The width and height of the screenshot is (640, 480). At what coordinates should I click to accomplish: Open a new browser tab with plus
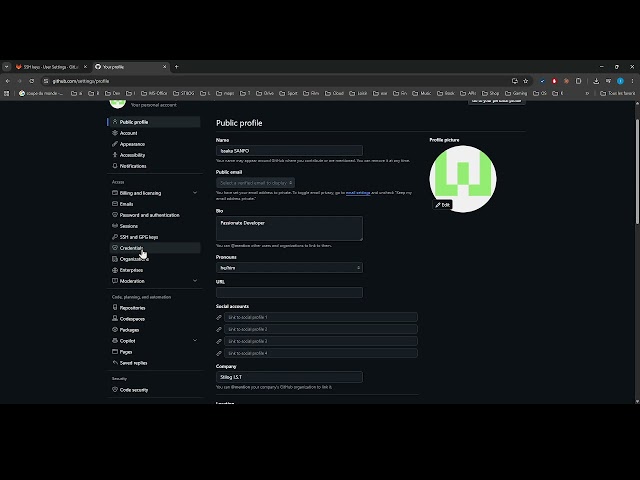(176, 67)
